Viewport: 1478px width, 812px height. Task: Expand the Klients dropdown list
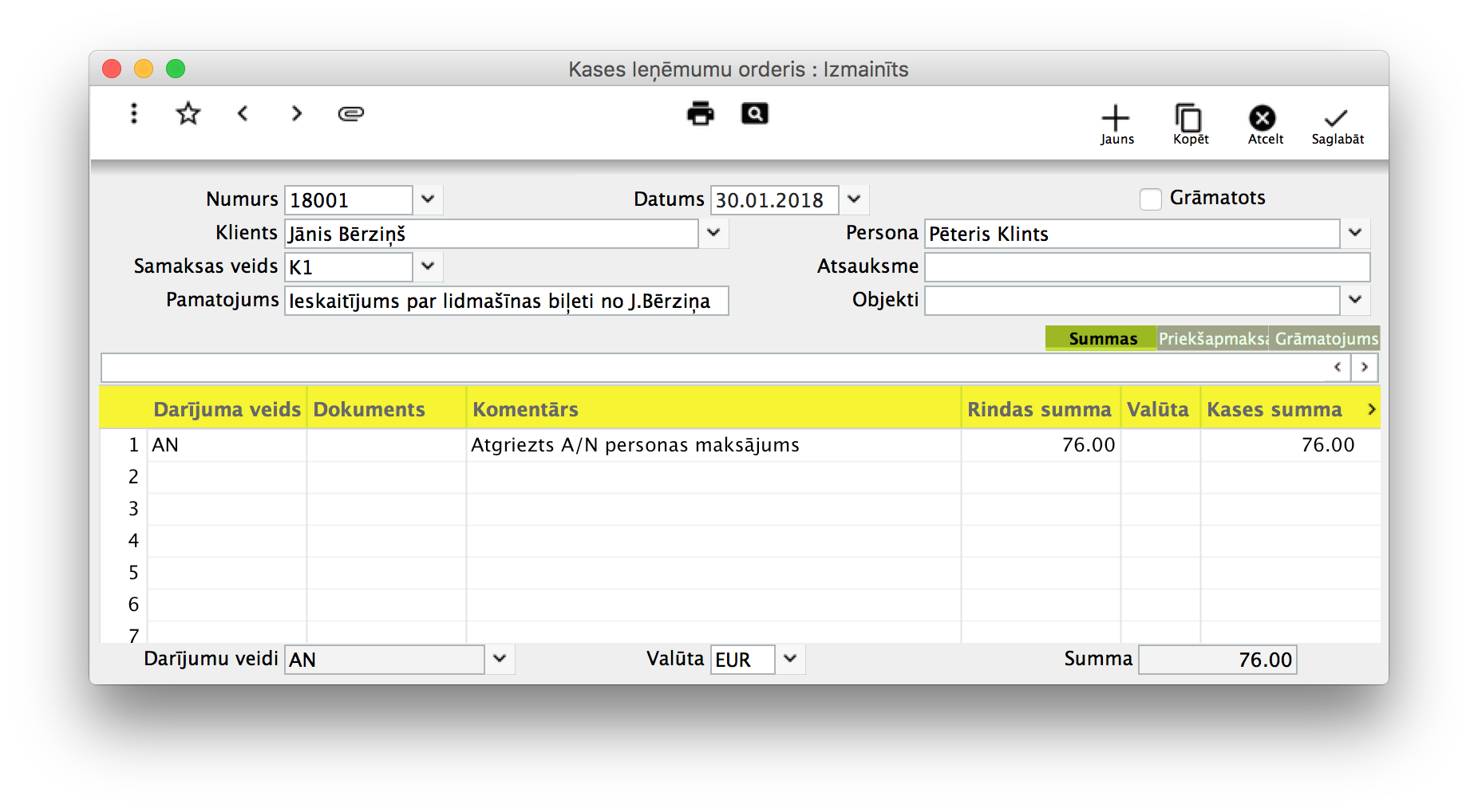pyautogui.click(x=713, y=233)
